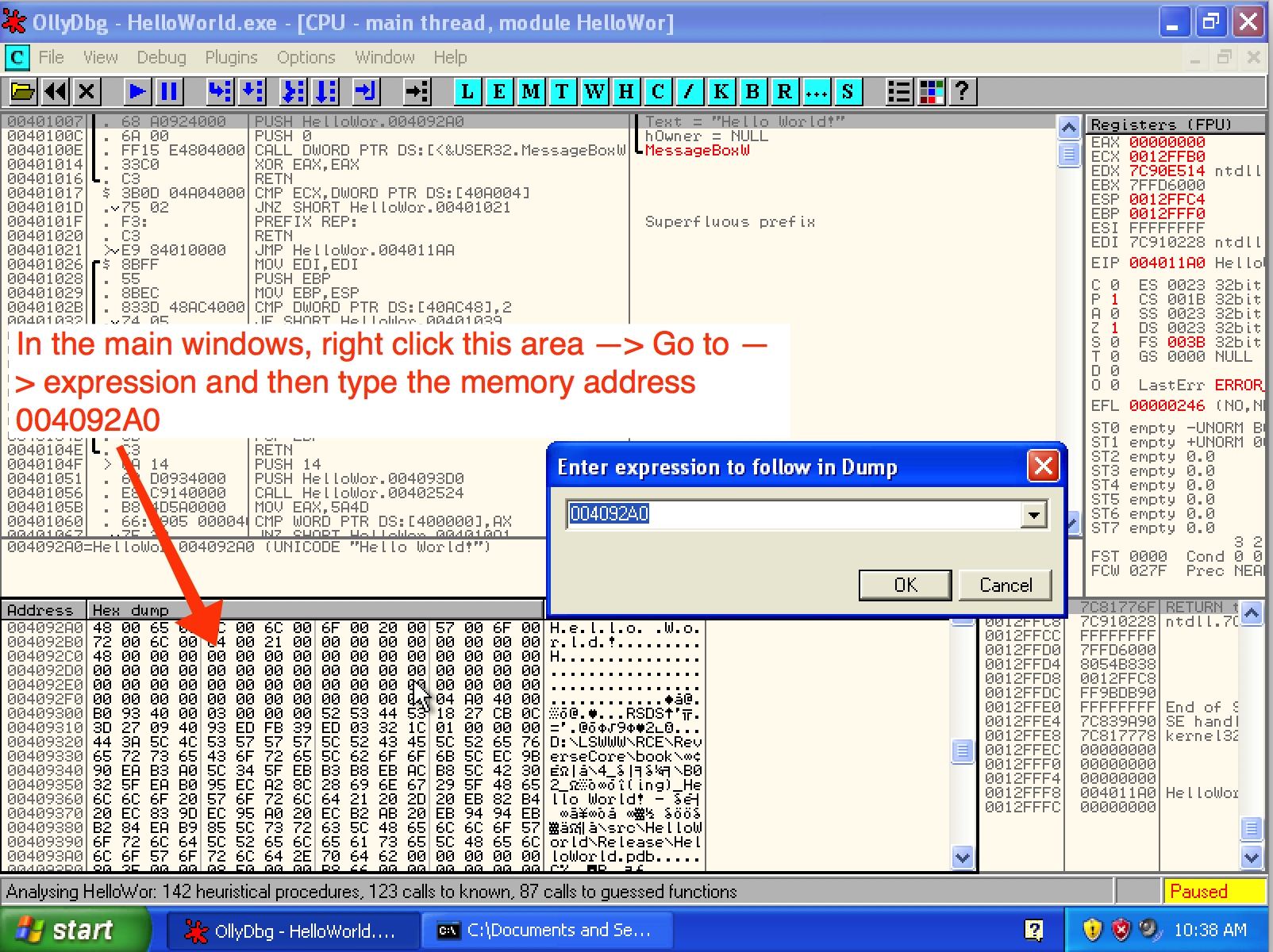Select the EAX register value 00000000
This screenshot has width=1273, height=952.
[1167, 142]
